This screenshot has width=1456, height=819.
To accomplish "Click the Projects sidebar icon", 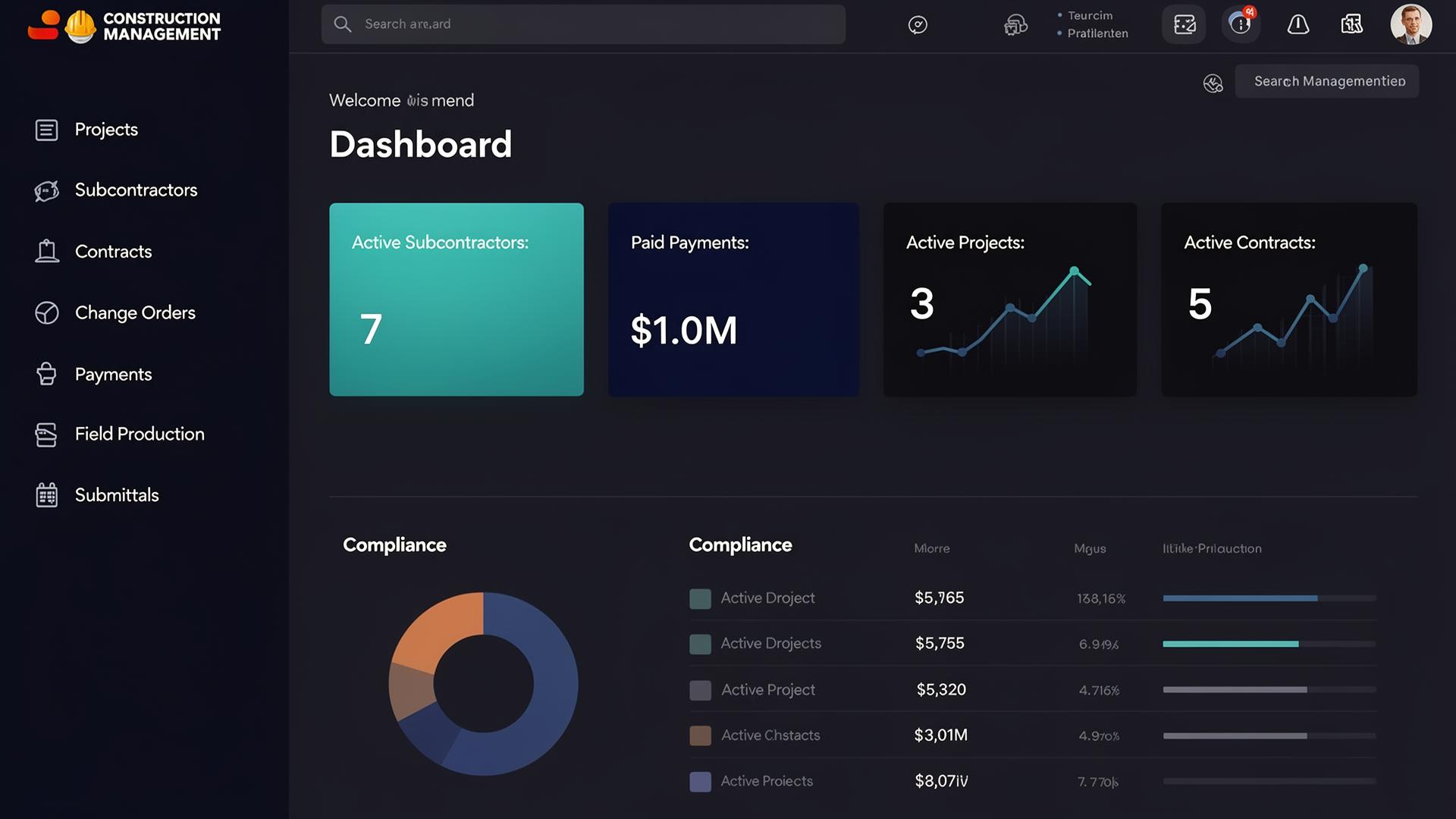I will (x=46, y=130).
